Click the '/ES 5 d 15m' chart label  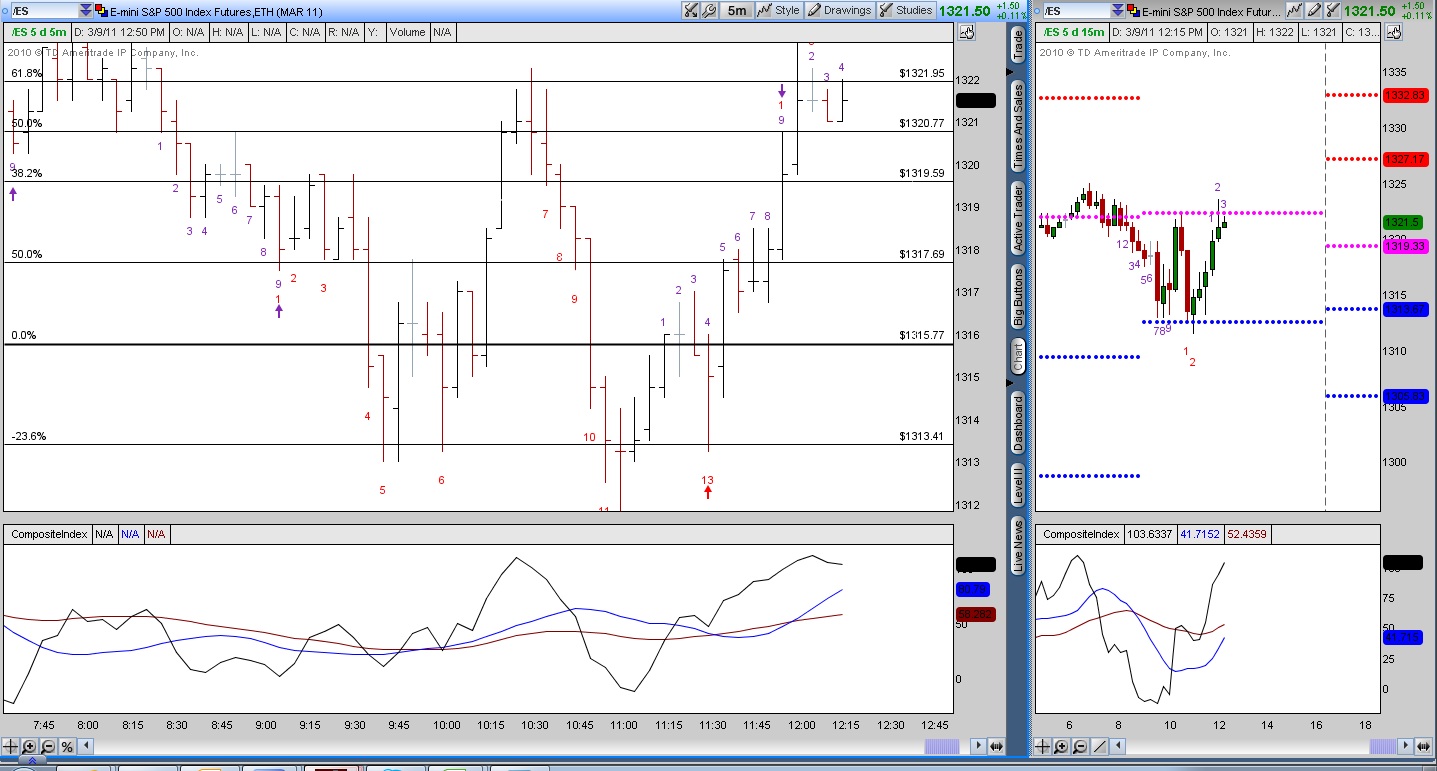(x=1074, y=32)
